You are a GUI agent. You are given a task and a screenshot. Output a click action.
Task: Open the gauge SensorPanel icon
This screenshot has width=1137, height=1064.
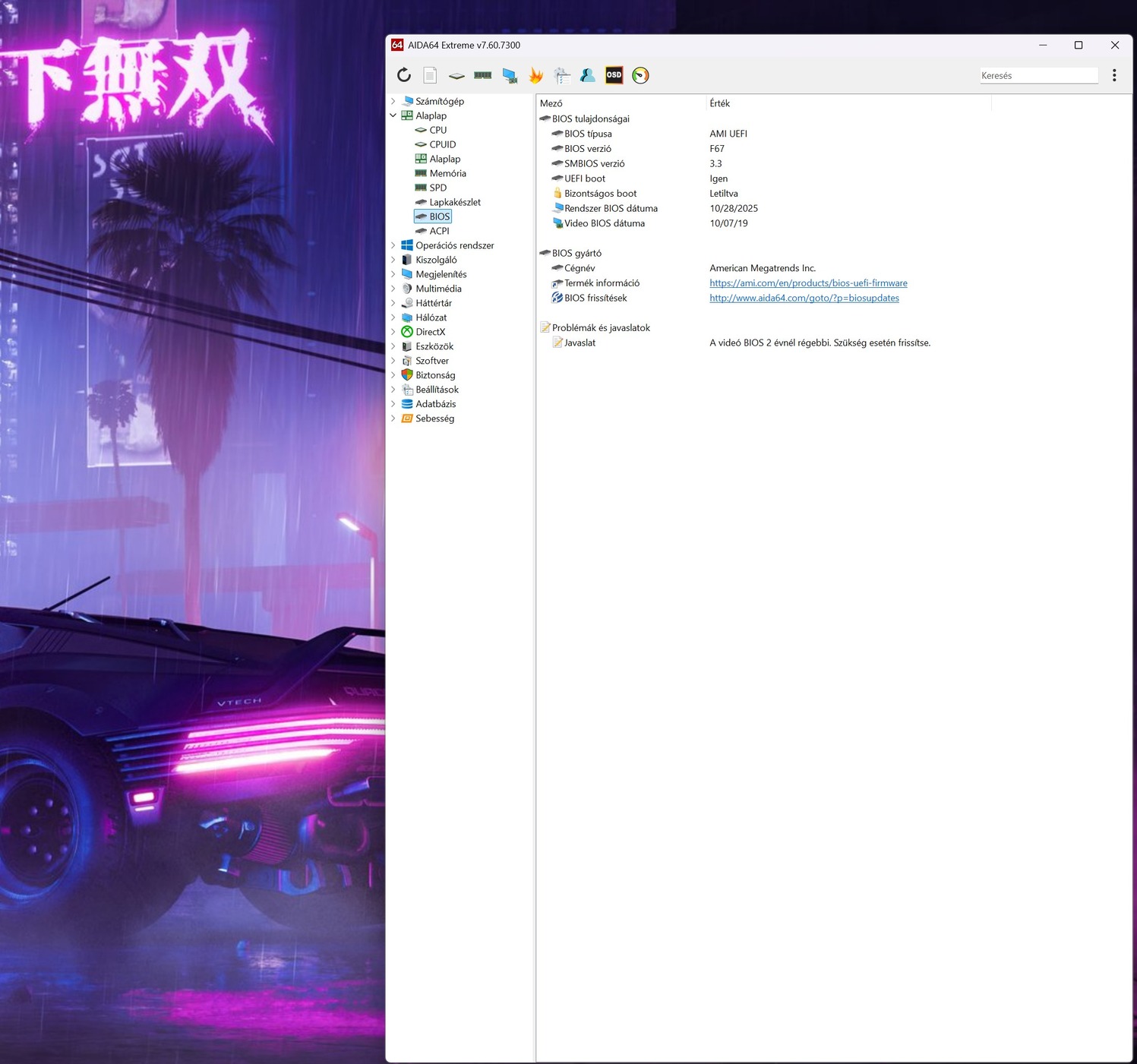[x=640, y=75]
